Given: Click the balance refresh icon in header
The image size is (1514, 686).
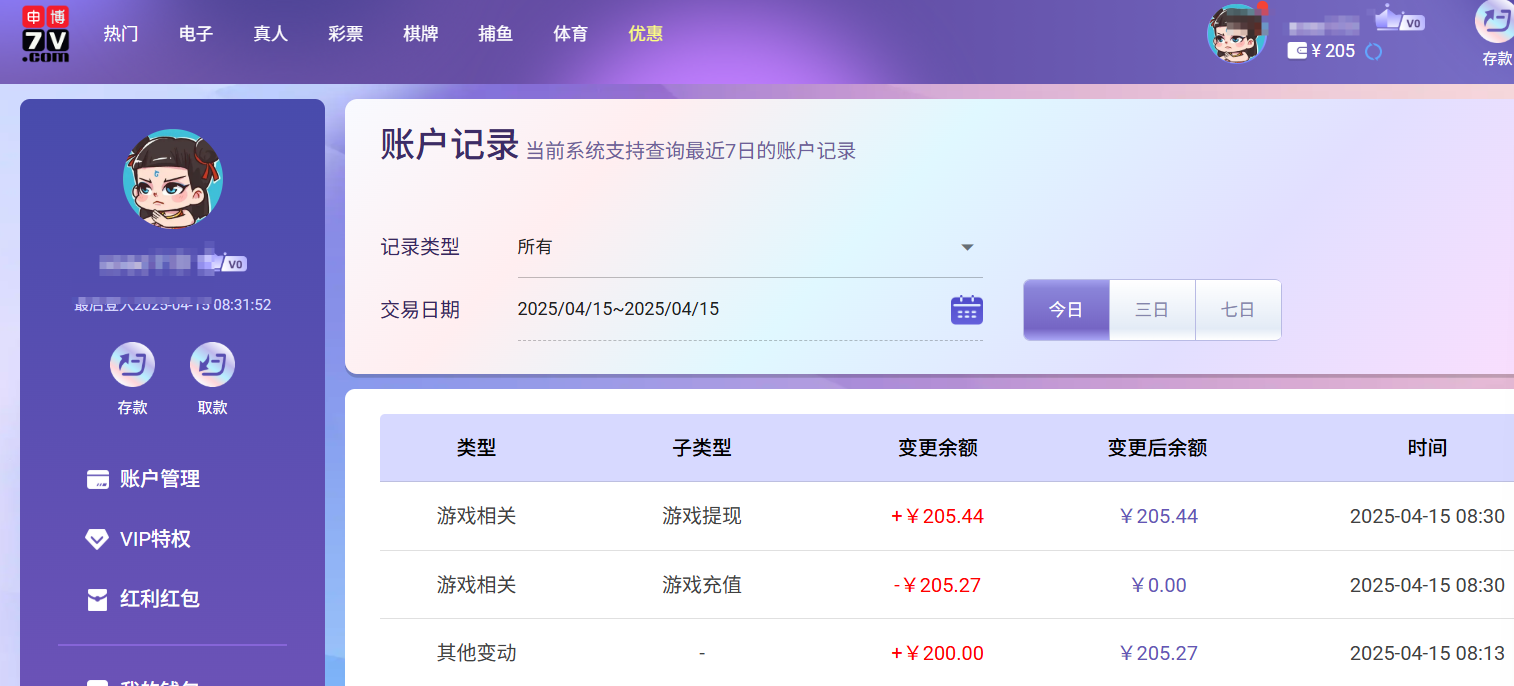Looking at the screenshot, I should click(x=1374, y=51).
